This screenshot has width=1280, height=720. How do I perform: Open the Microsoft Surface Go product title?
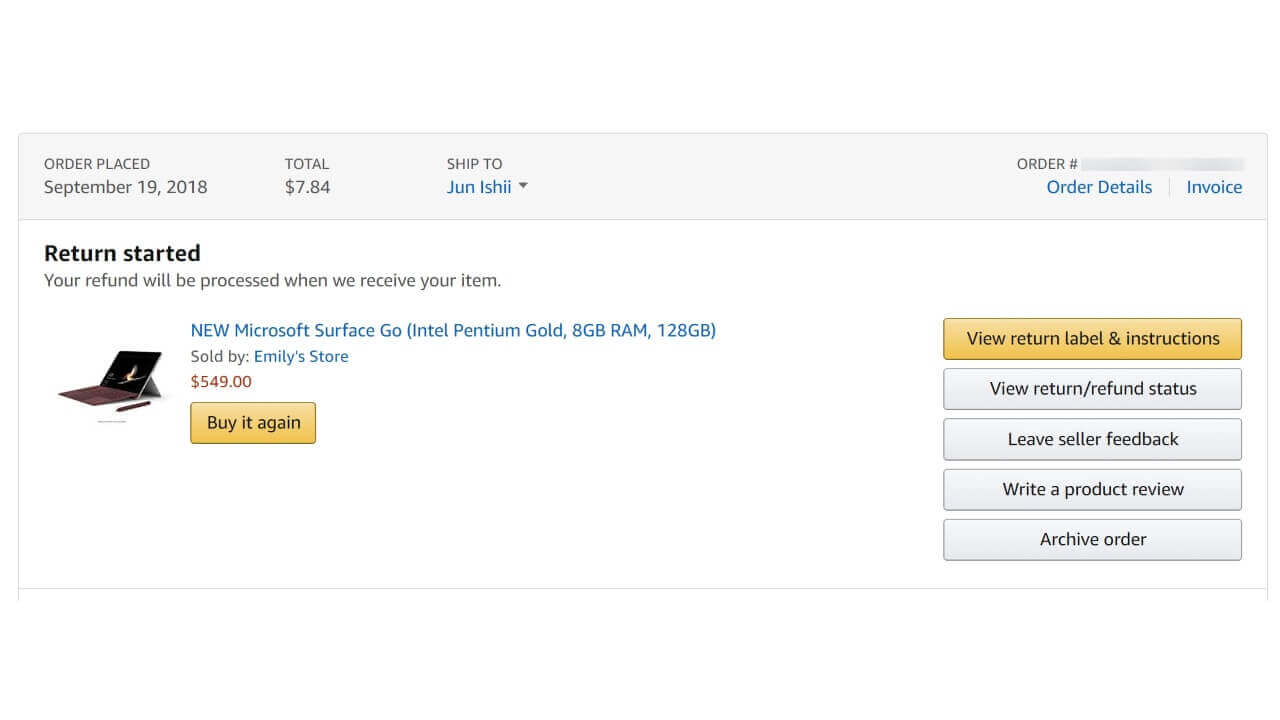click(453, 330)
